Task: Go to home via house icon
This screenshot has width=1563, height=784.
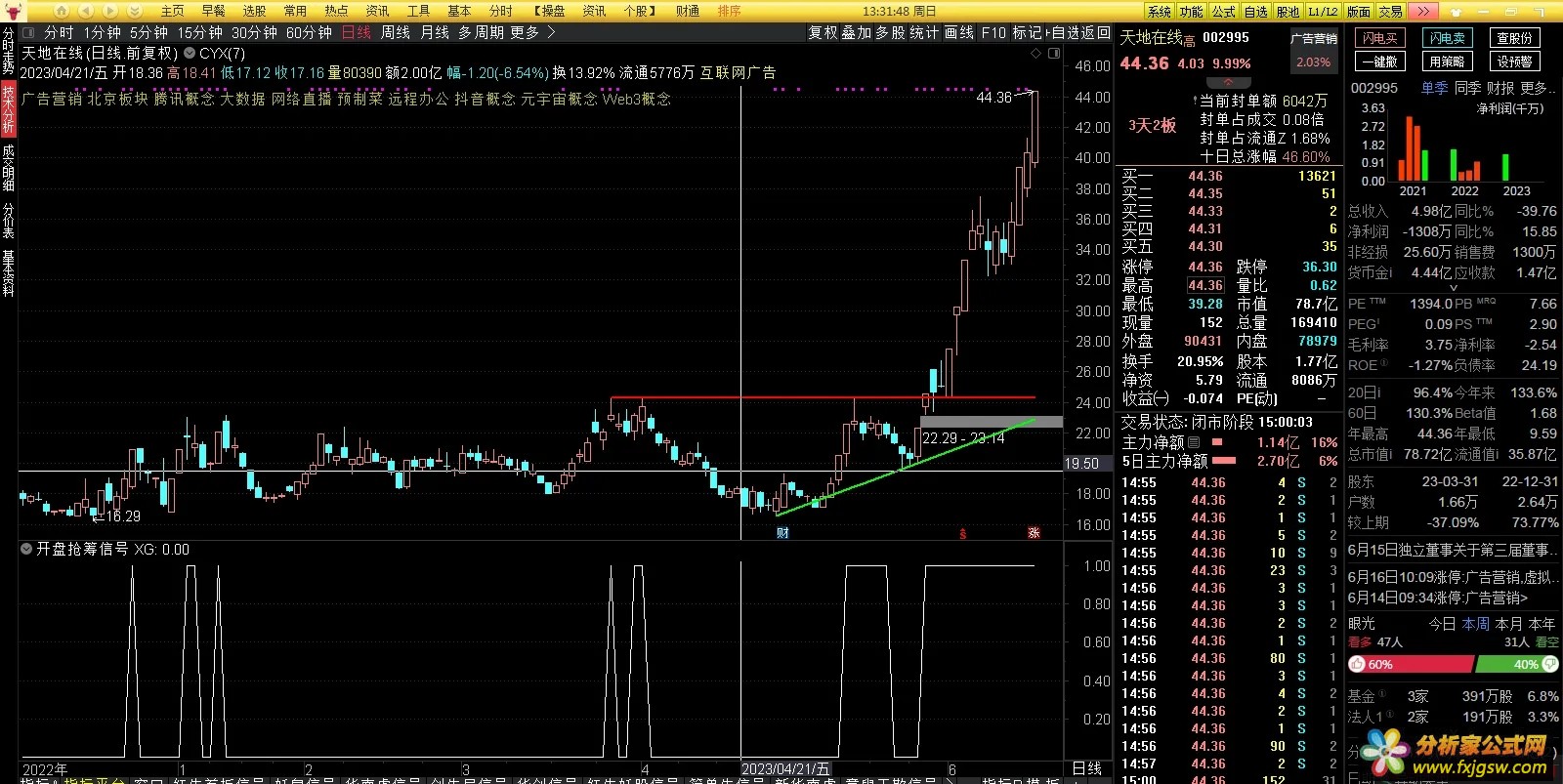Action: click(61, 11)
